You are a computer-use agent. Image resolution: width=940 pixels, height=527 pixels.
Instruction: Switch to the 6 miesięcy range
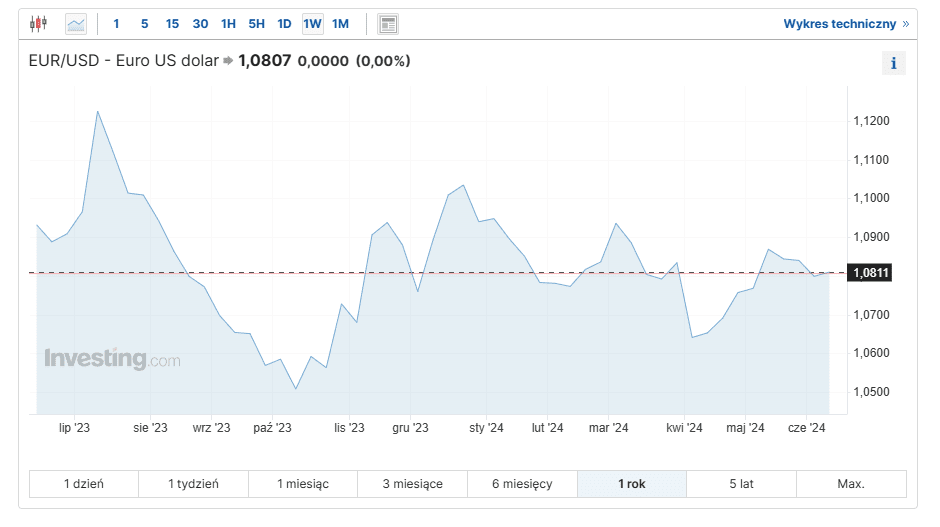tap(522, 484)
